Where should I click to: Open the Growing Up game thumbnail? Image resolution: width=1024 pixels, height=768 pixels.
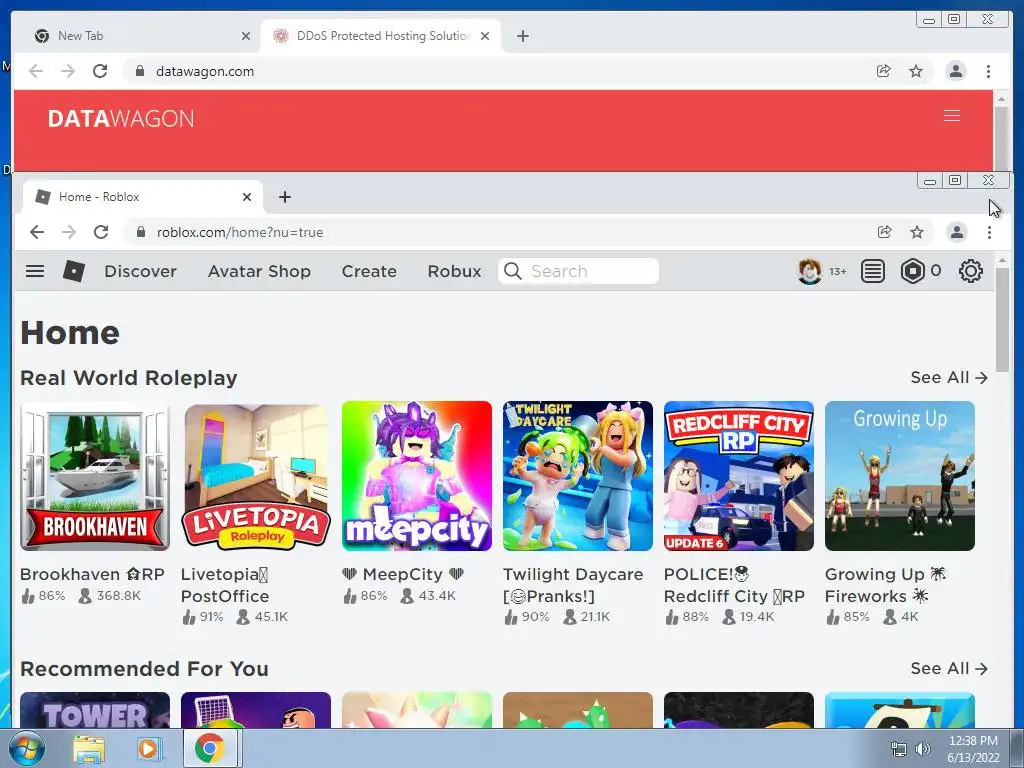[x=900, y=476]
